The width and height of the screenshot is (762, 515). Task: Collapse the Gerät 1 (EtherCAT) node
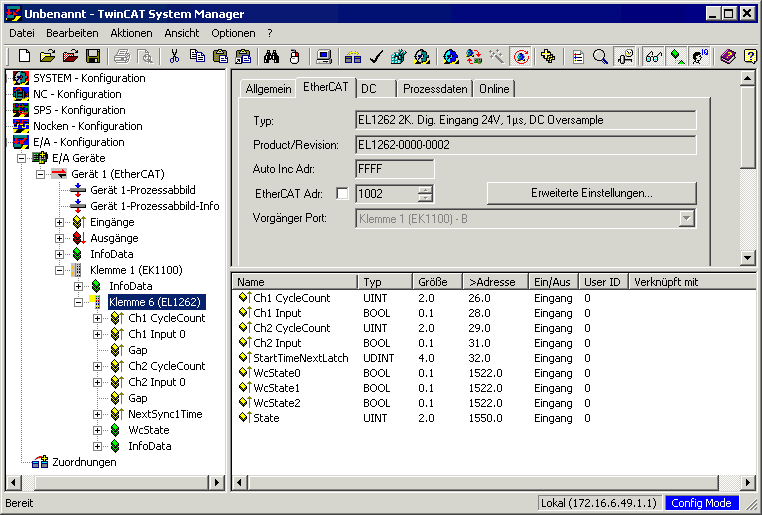point(40,174)
